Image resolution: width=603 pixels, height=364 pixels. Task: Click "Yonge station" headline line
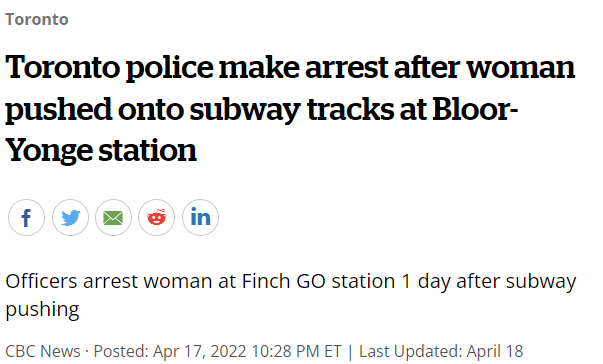101,150
